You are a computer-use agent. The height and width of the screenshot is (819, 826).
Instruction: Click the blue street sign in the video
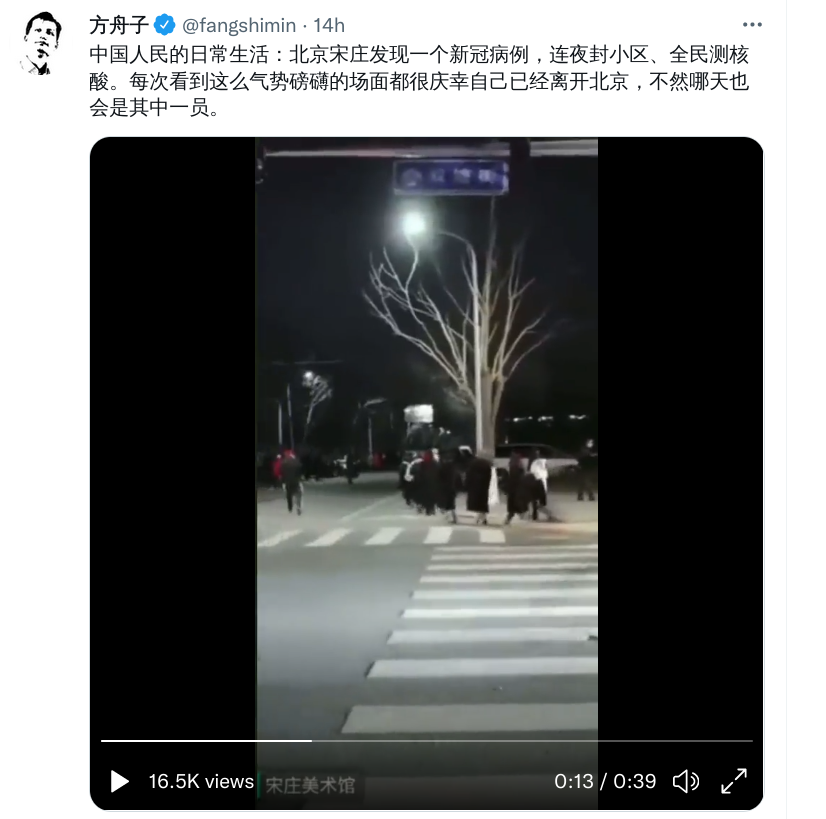click(451, 177)
